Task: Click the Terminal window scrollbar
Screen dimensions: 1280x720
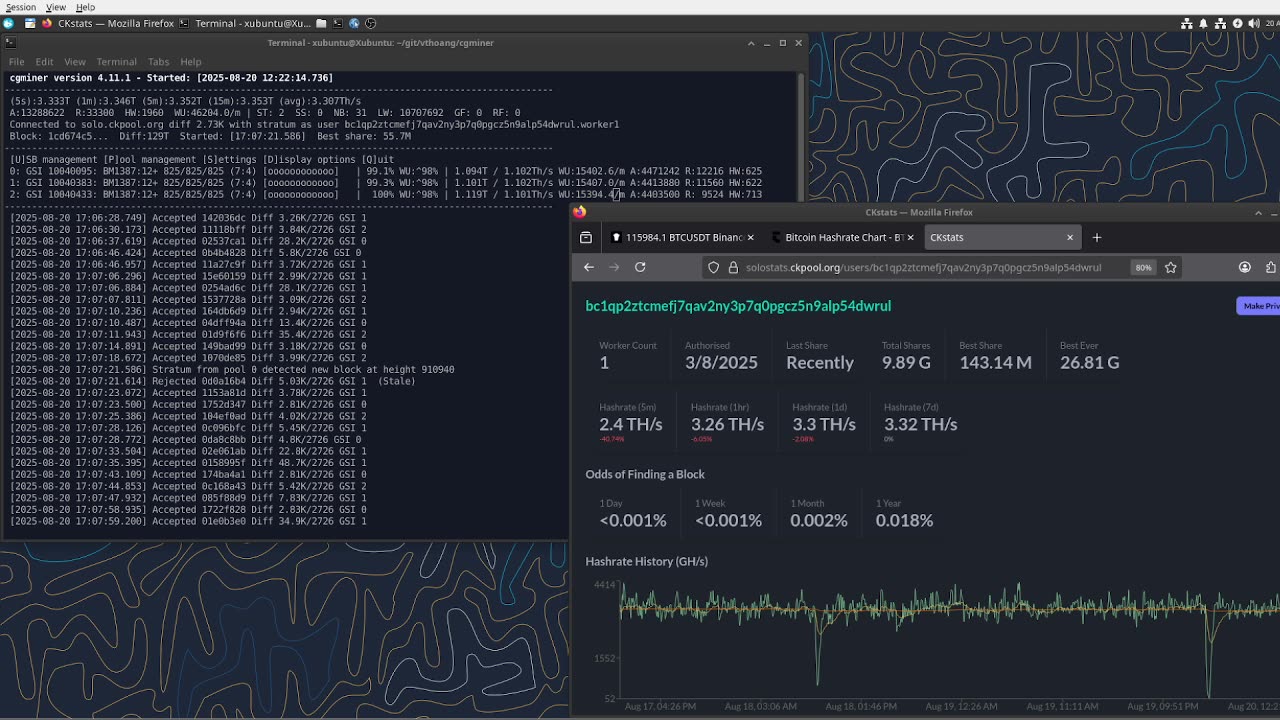Action: 799,136
